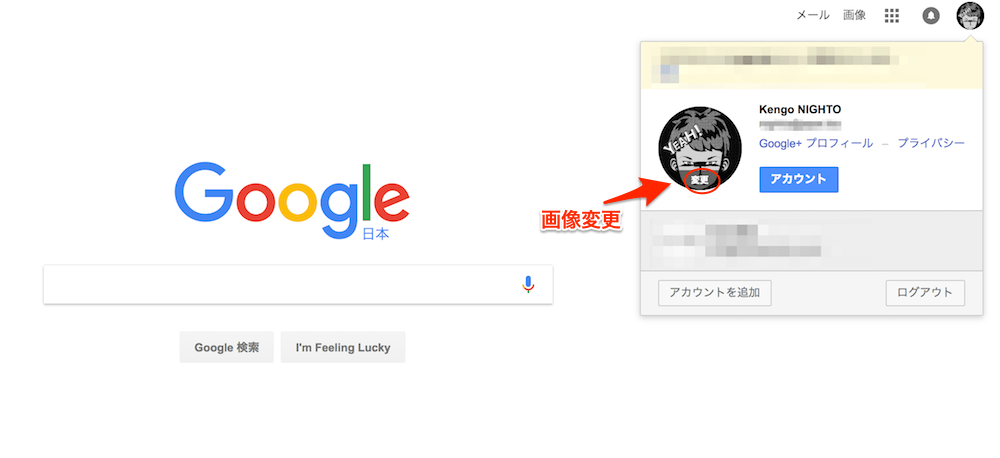The image size is (1000, 458).
Task: Focus the Google search input field
Action: [x=281, y=284]
